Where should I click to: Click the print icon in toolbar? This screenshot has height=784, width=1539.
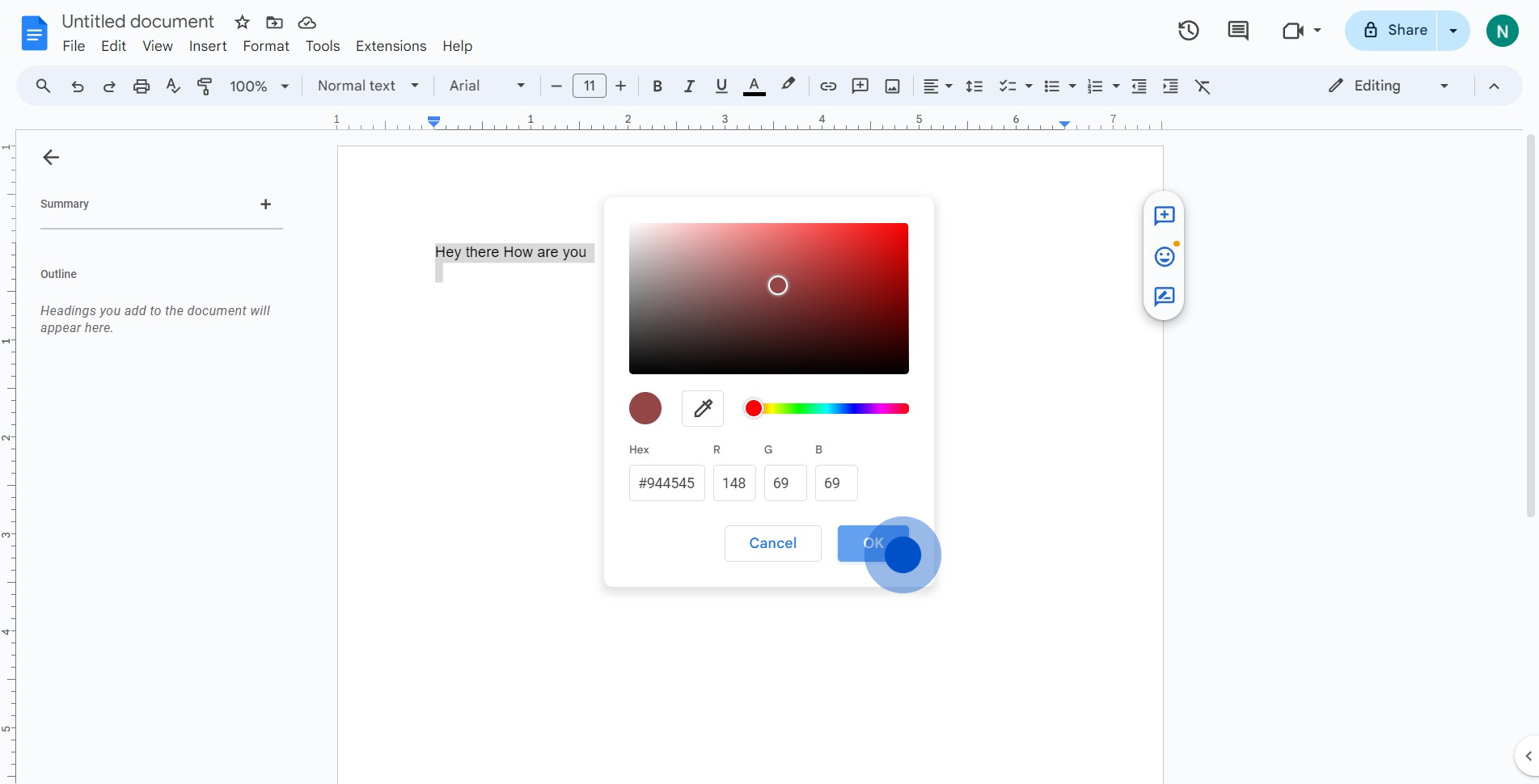(142, 86)
